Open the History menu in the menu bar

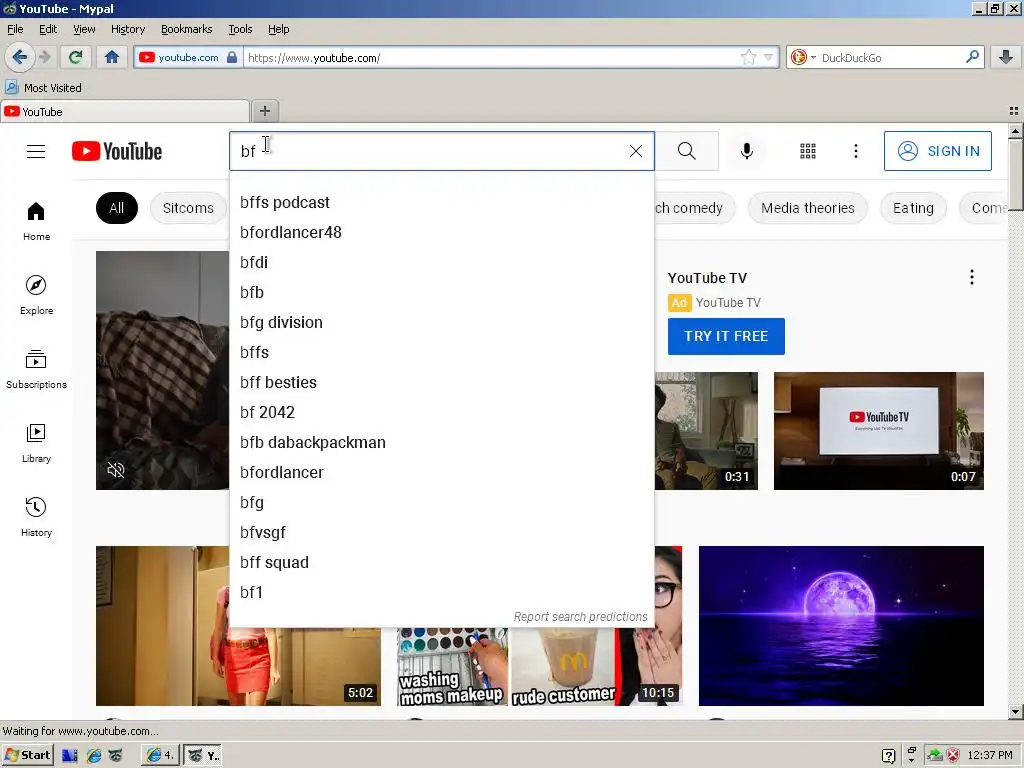[128, 29]
